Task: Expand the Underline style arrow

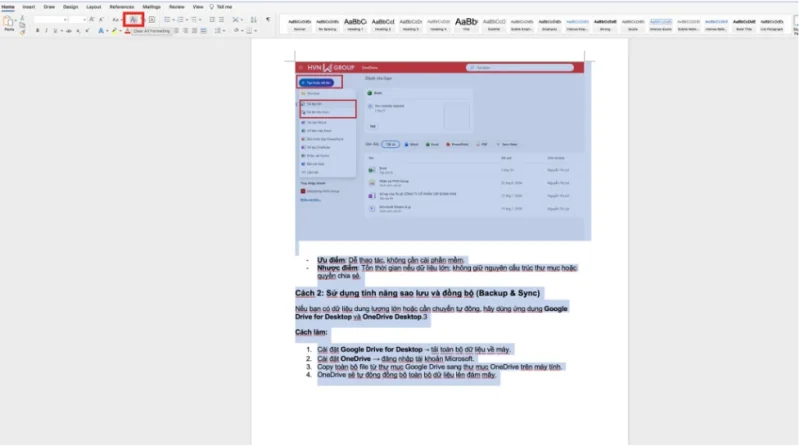Action: pos(61,31)
